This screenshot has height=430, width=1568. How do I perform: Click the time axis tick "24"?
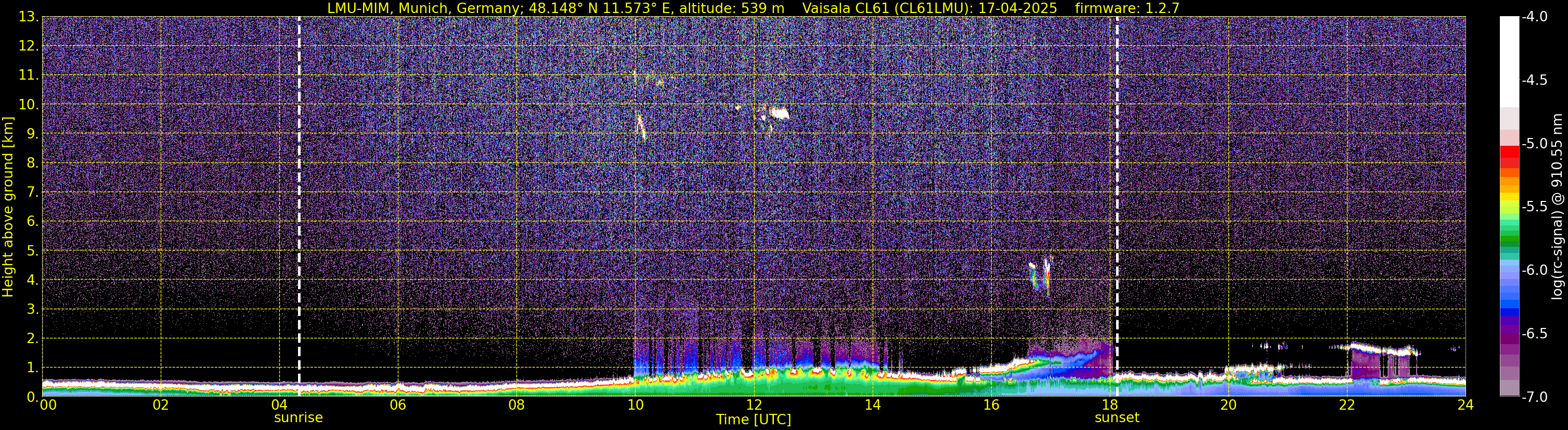tap(1465, 405)
